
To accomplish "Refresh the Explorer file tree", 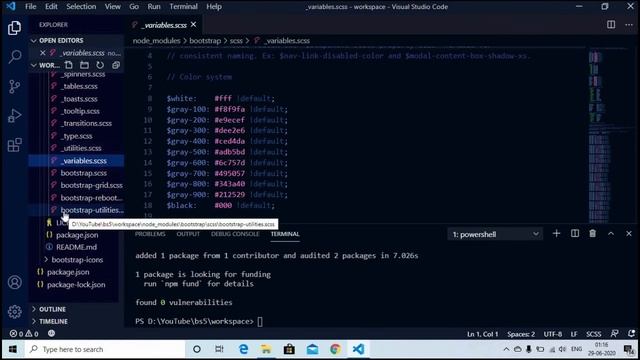I will (100, 65).
